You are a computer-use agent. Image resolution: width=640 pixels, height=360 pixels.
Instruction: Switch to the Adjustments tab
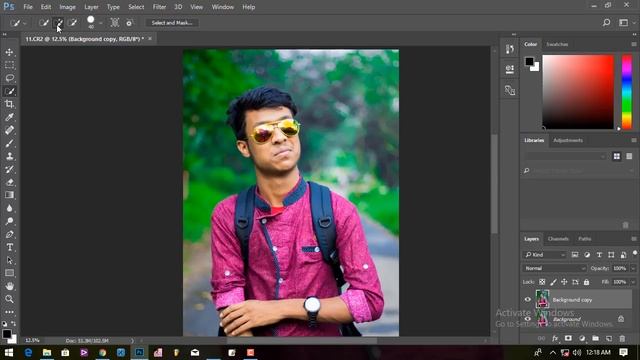568,140
